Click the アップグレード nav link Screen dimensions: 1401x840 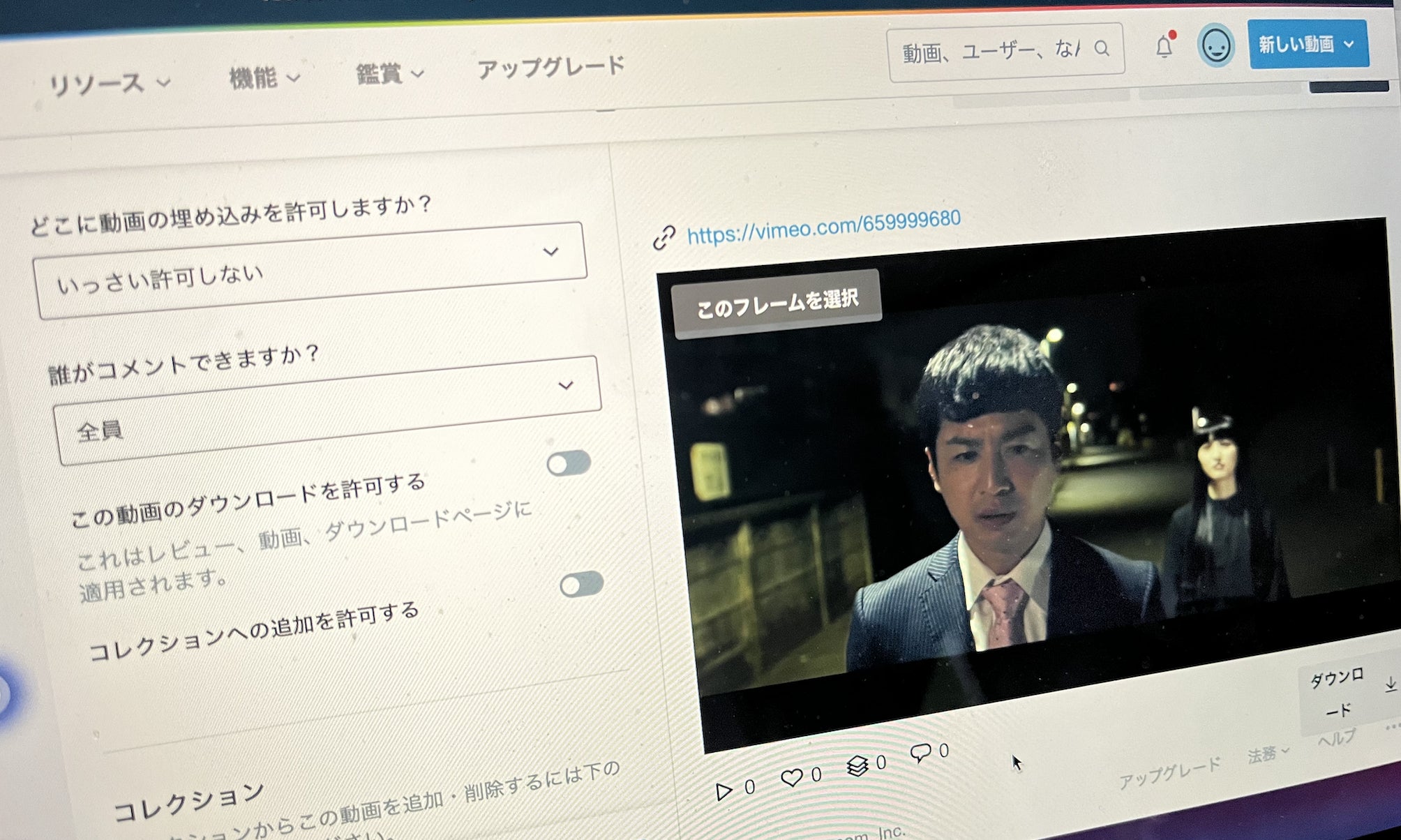click(550, 68)
